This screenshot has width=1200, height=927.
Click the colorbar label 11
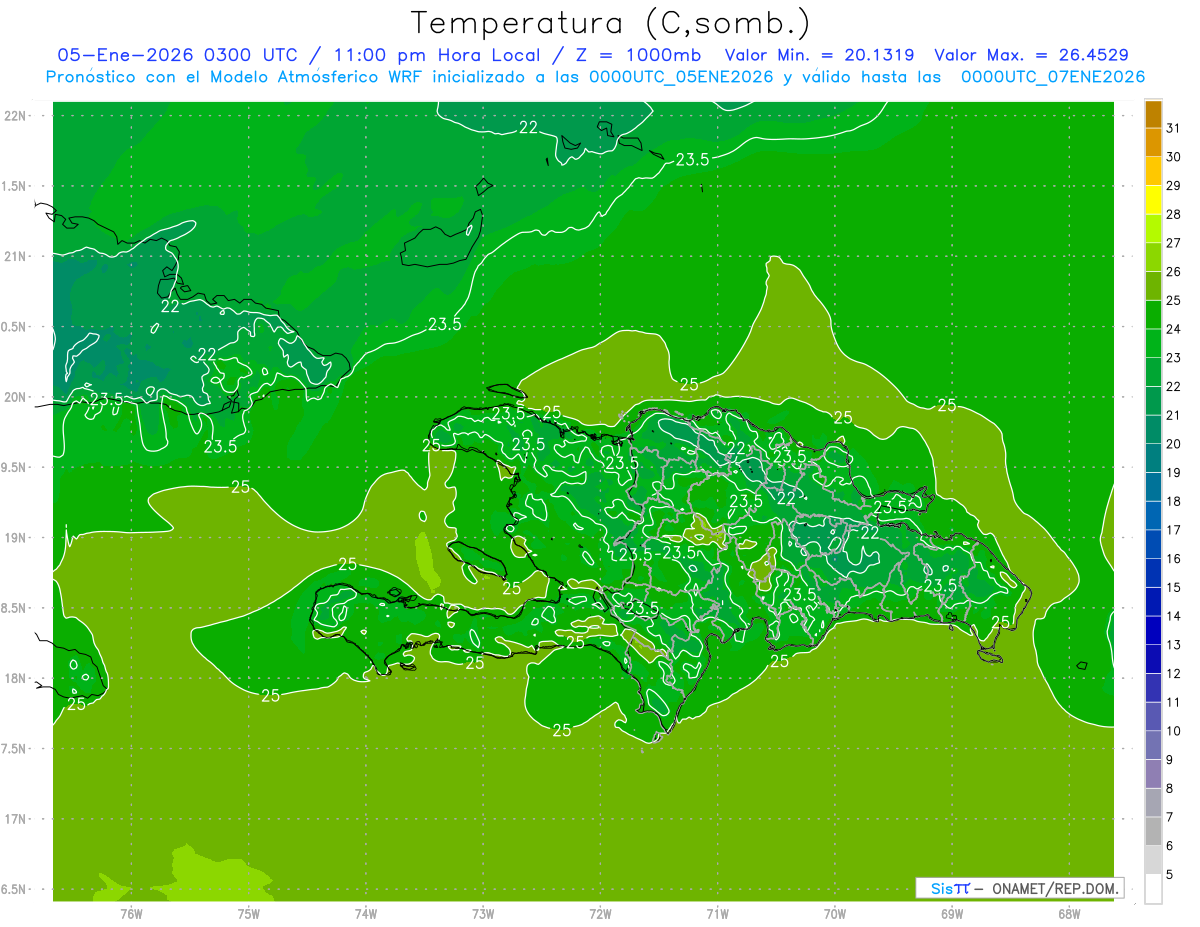click(x=1173, y=701)
